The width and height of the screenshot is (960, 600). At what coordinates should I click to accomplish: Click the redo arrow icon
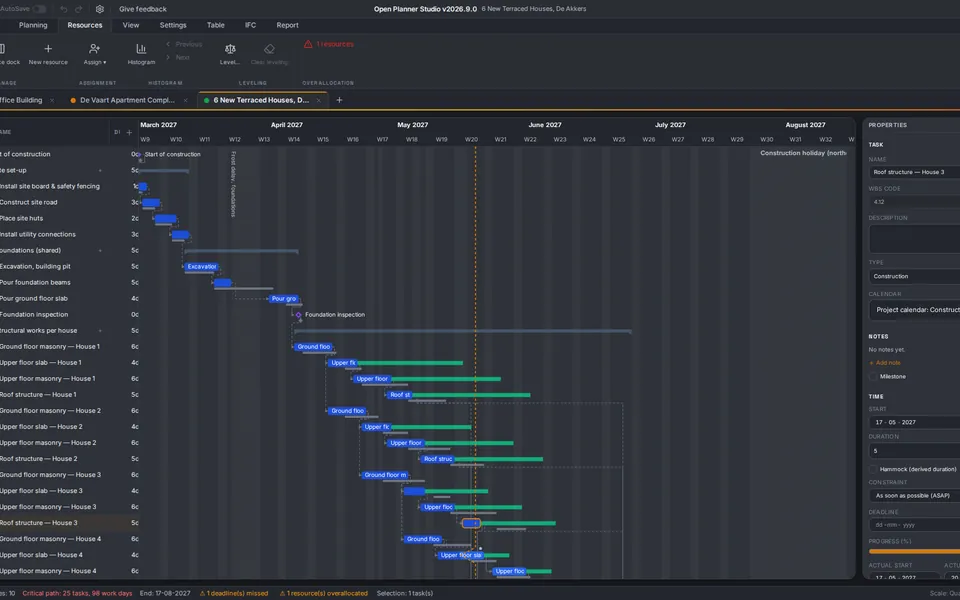pos(78,9)
